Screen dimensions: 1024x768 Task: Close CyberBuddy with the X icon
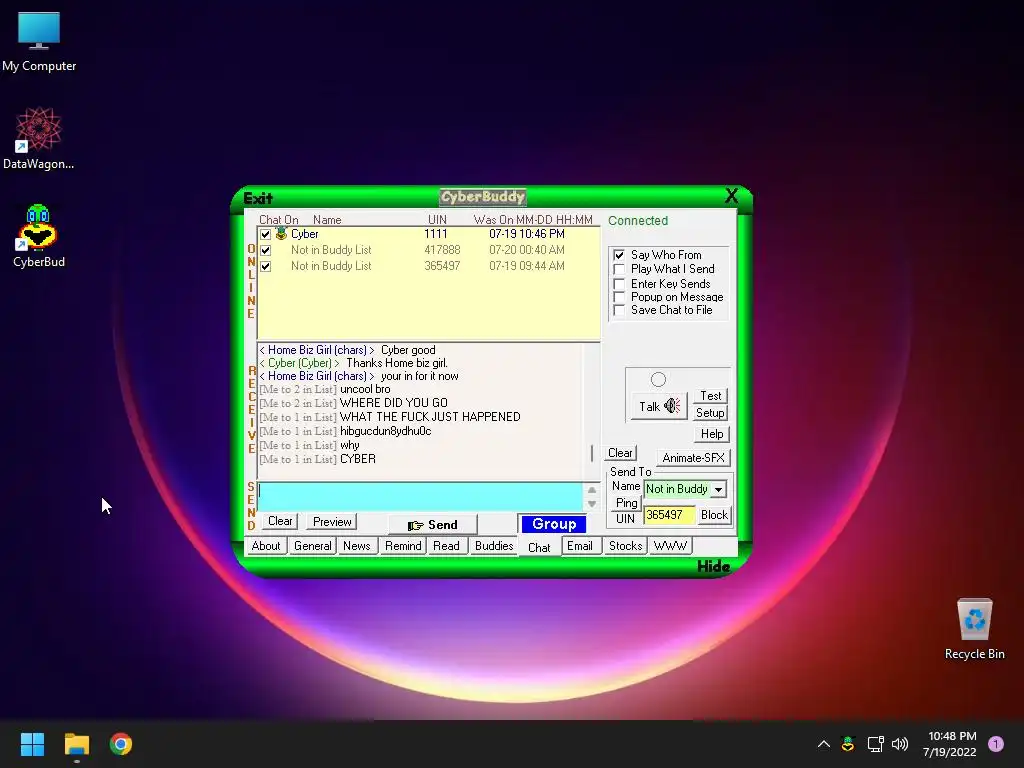[731, 195]
